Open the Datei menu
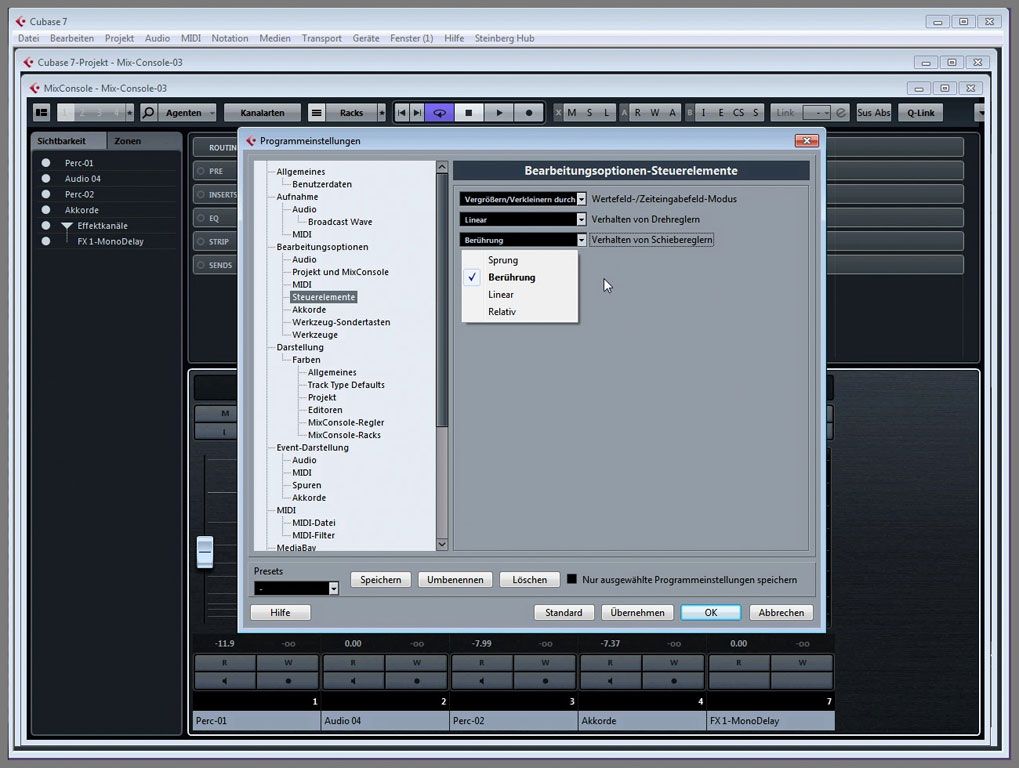 tap(29, 38)
